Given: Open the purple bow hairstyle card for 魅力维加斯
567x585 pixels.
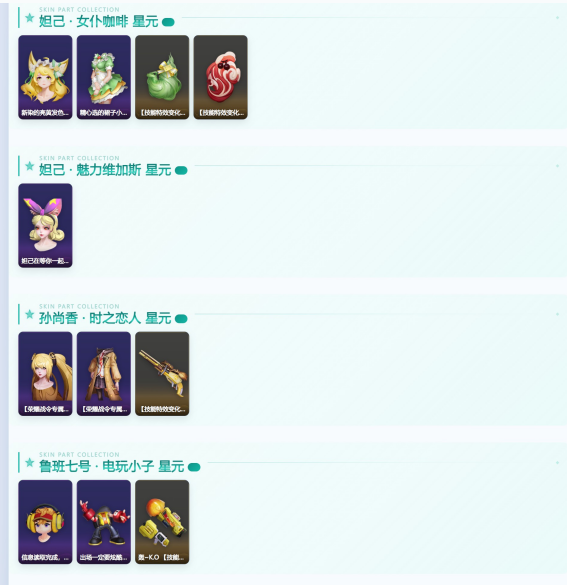Looking at the screenshot, I should point(45,225).
